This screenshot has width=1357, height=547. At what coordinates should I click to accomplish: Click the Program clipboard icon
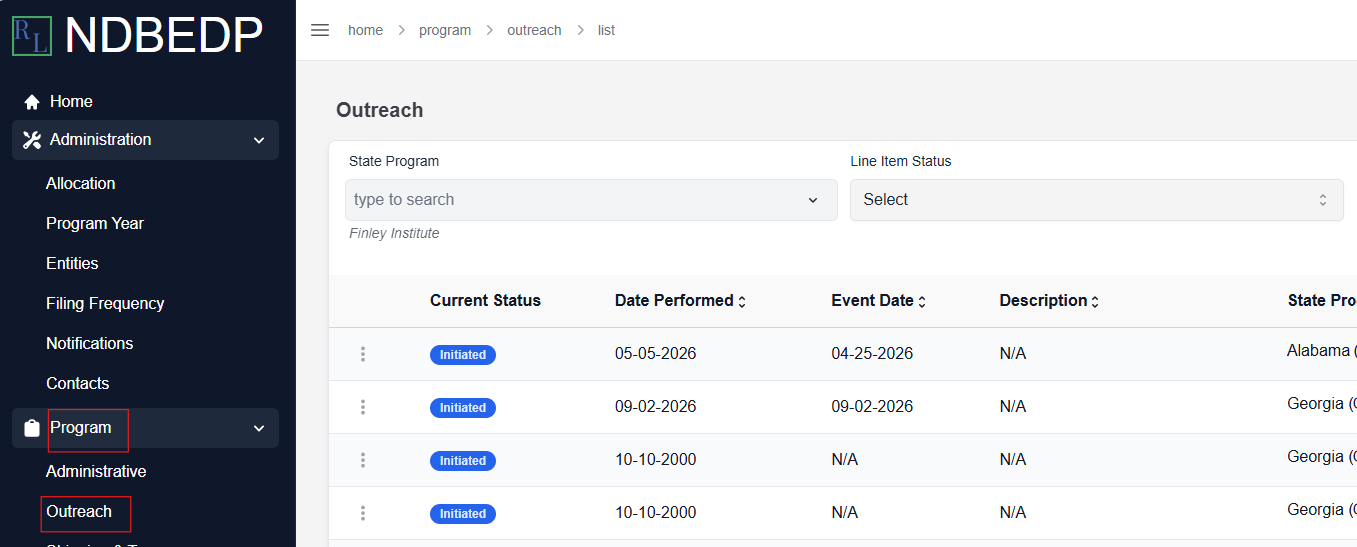point(32,428)
